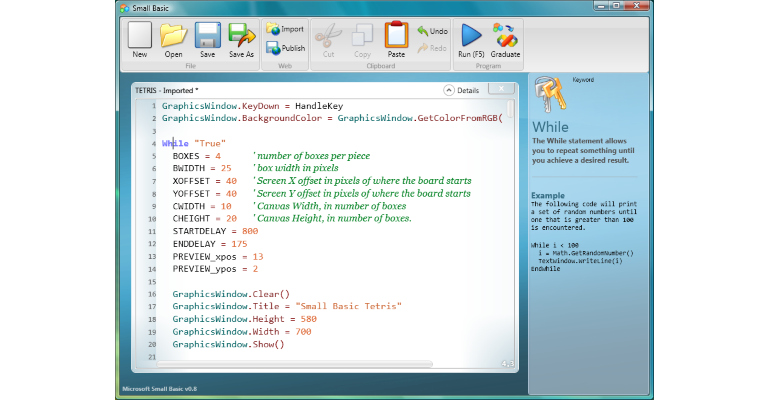Import a program from the web

(285, 29)
